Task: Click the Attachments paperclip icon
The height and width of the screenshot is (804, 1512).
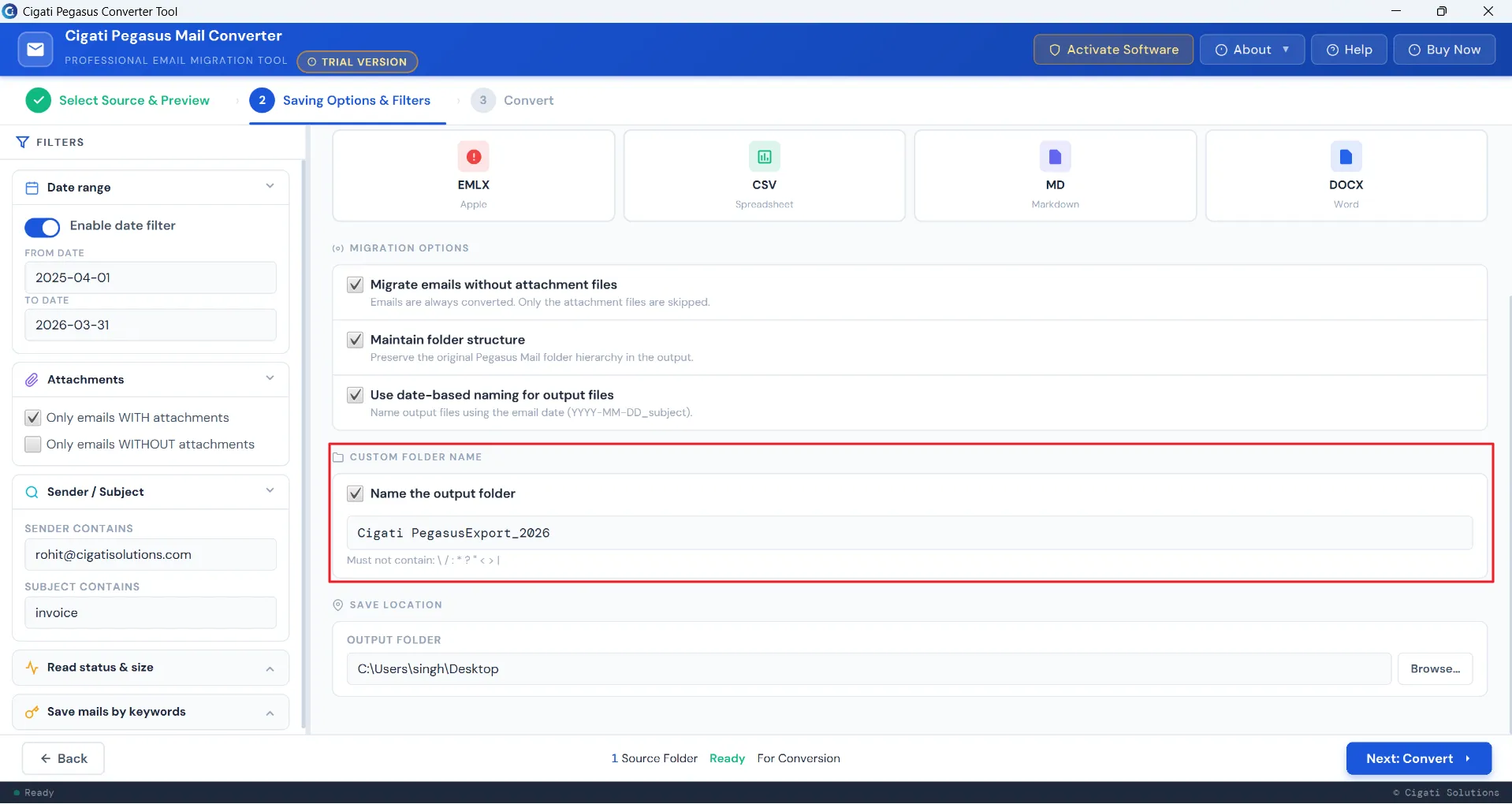Action: [32, 380]
